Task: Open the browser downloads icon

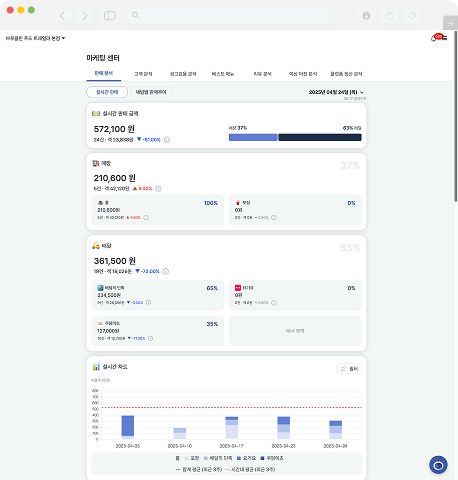Action: coord(366,15)
